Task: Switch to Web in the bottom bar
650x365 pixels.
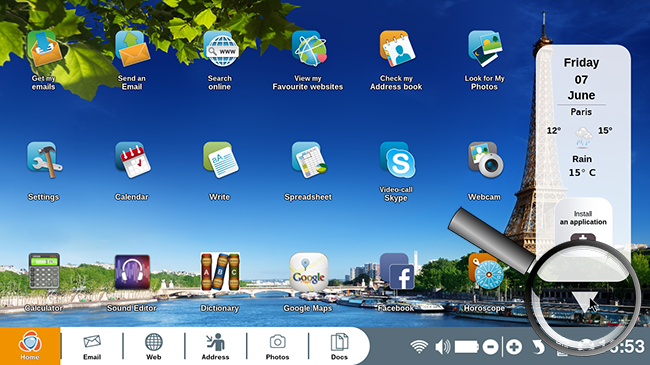Action: (154, 347)
